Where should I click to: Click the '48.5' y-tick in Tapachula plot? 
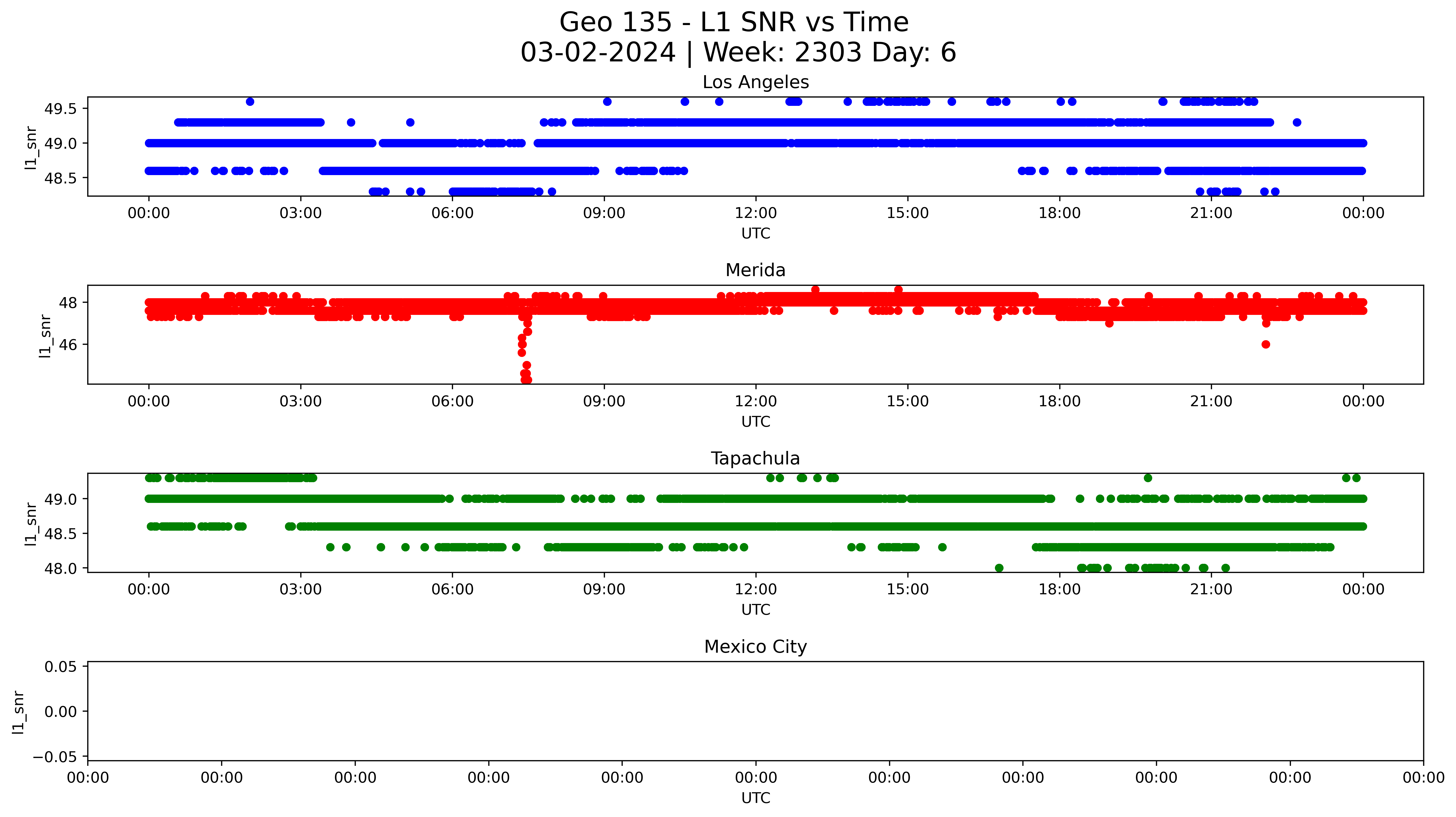click(x=61, y=534)
